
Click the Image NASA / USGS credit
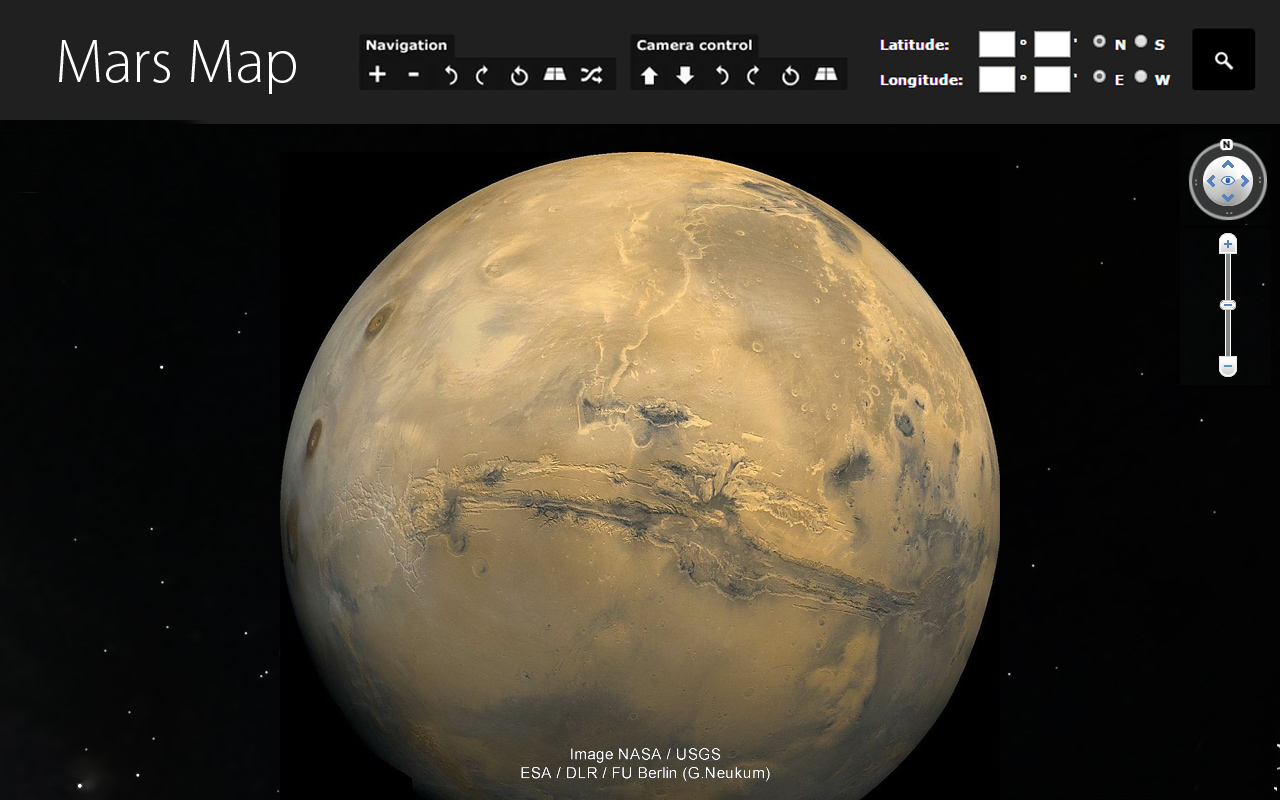(x=645, y=755)
